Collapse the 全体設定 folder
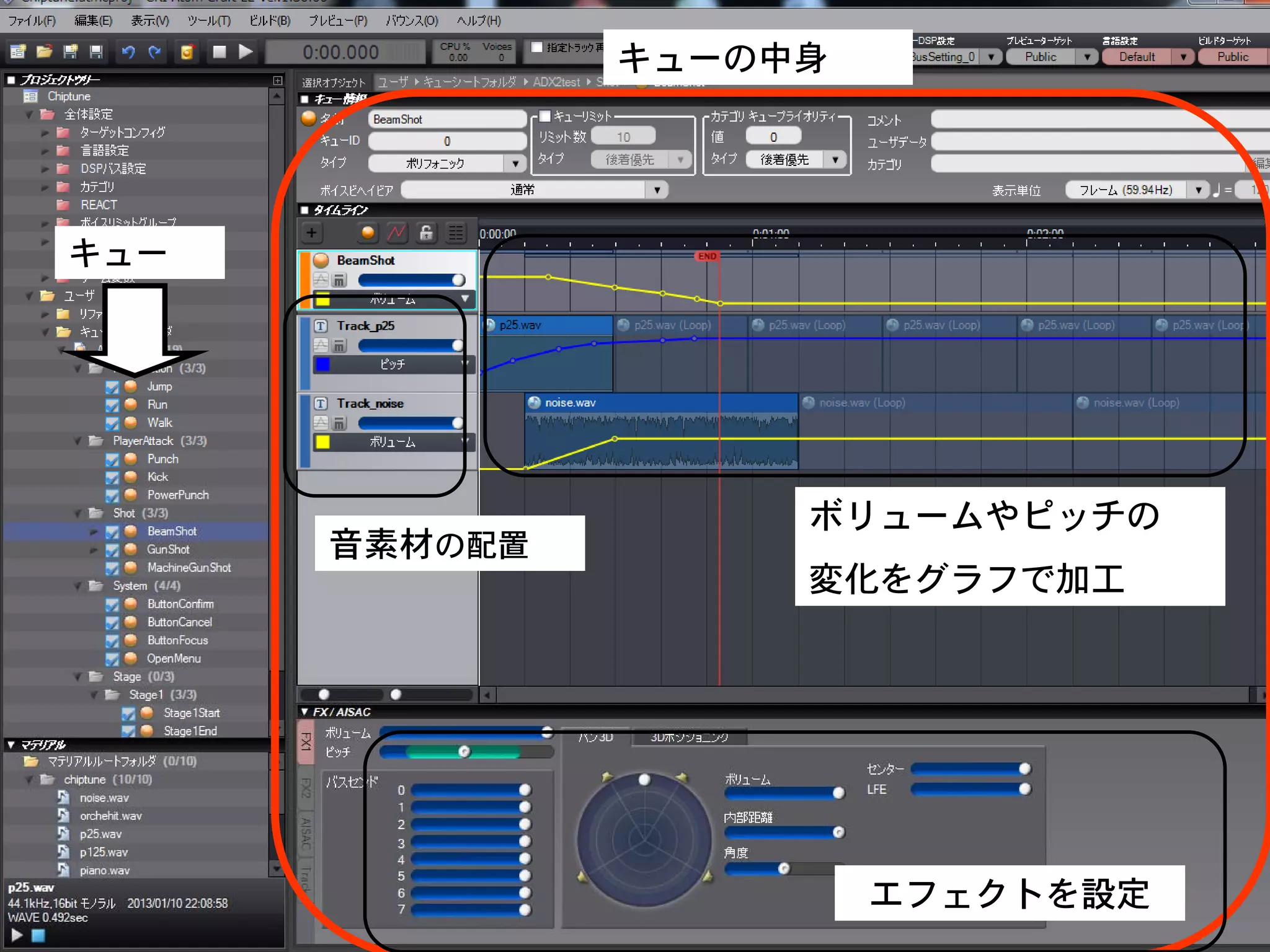This screenshot has width=1270, height=952. tap(30, 115)
